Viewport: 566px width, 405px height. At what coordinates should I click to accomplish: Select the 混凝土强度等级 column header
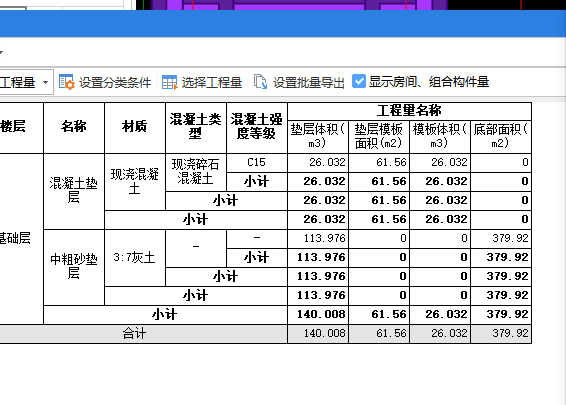257,128
